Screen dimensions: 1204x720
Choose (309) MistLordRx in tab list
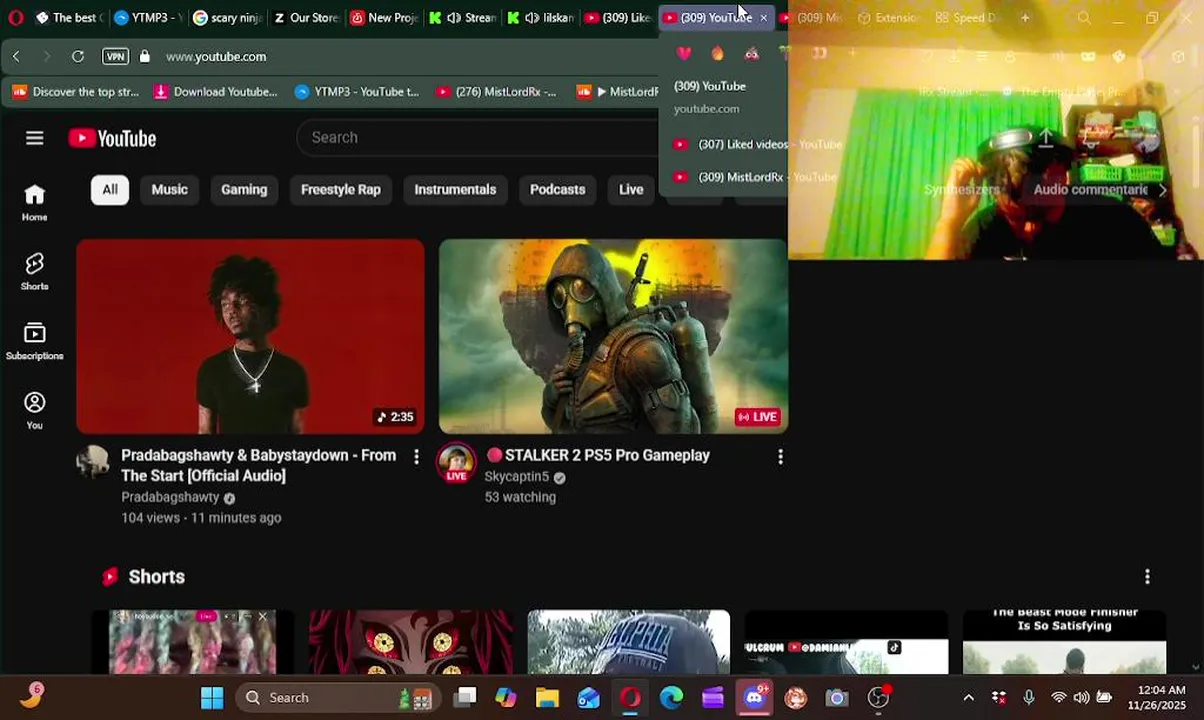[755, 177]
